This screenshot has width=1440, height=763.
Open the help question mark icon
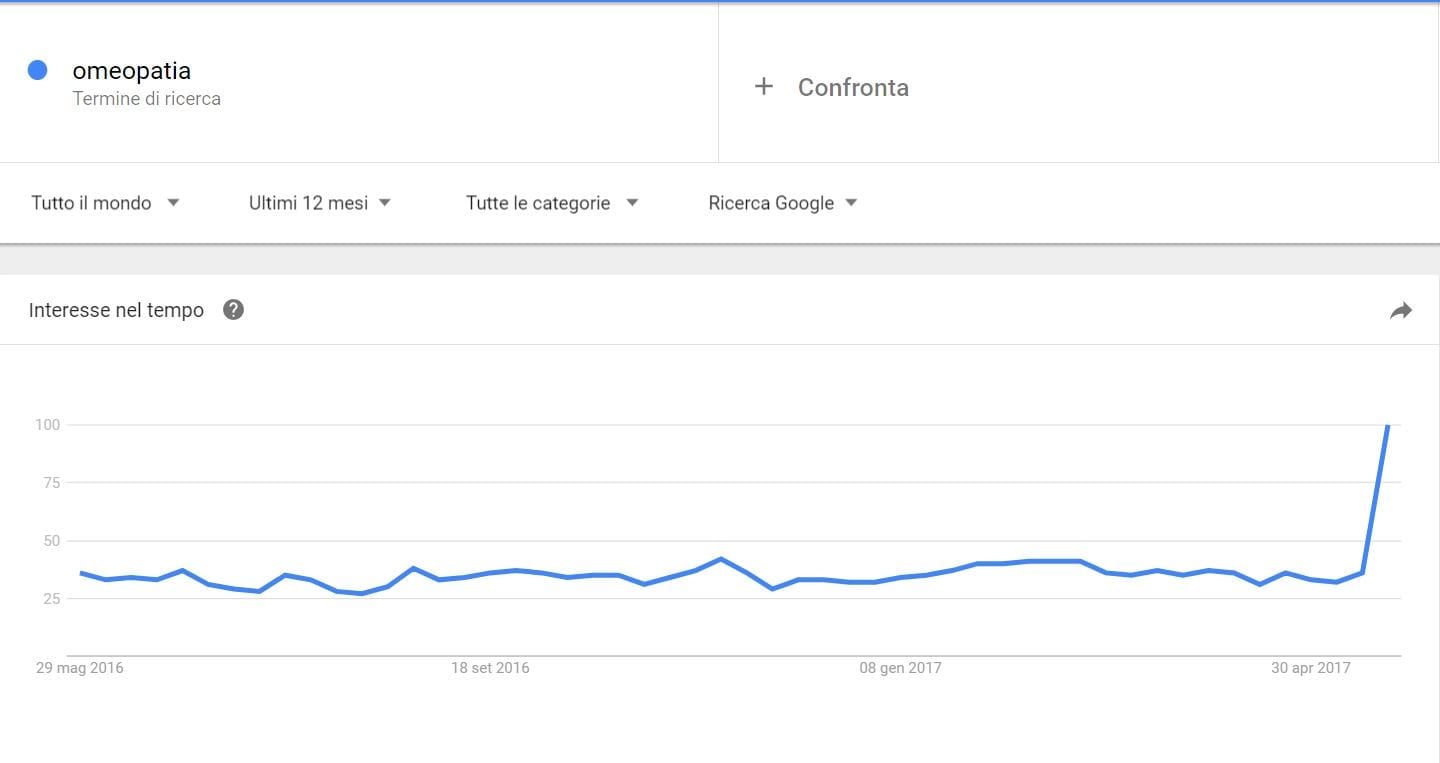coord(233,310)
